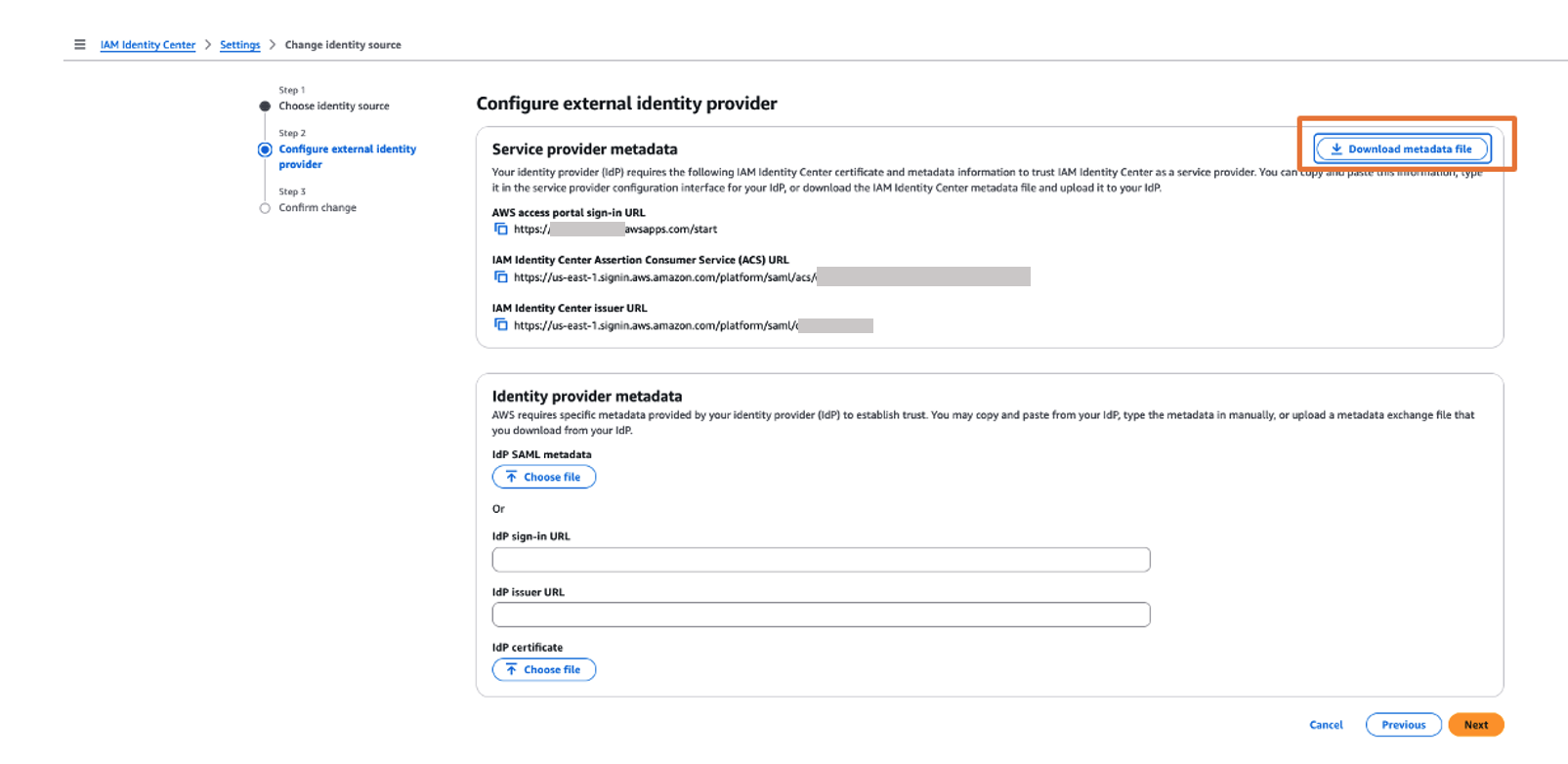Screen dimensions: 1568x764
Task: Select Step 3 Confirm change indicator
Action: (x=264, y=207)
